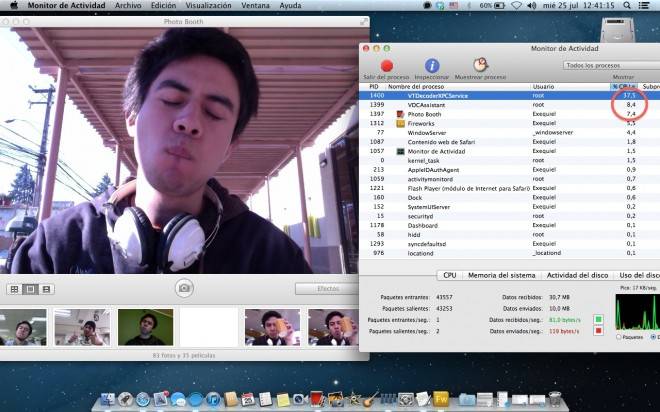
Task: Open the Archivo menu
Action: pos(128,5)
